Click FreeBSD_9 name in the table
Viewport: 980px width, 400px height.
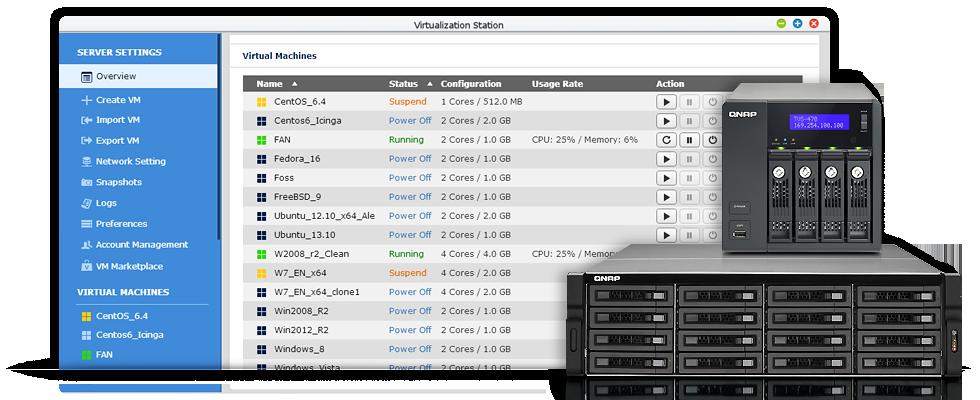click(x=298, y=197)
